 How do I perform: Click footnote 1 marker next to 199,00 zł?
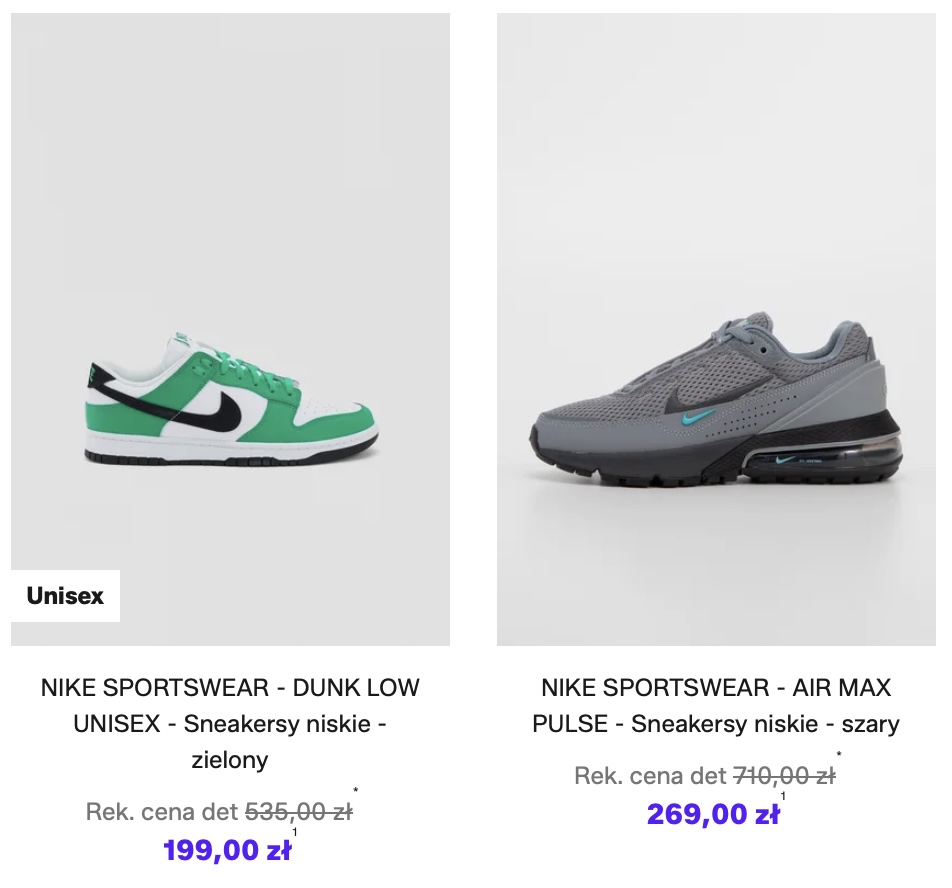pyautogui.click(x=295, y=832)
